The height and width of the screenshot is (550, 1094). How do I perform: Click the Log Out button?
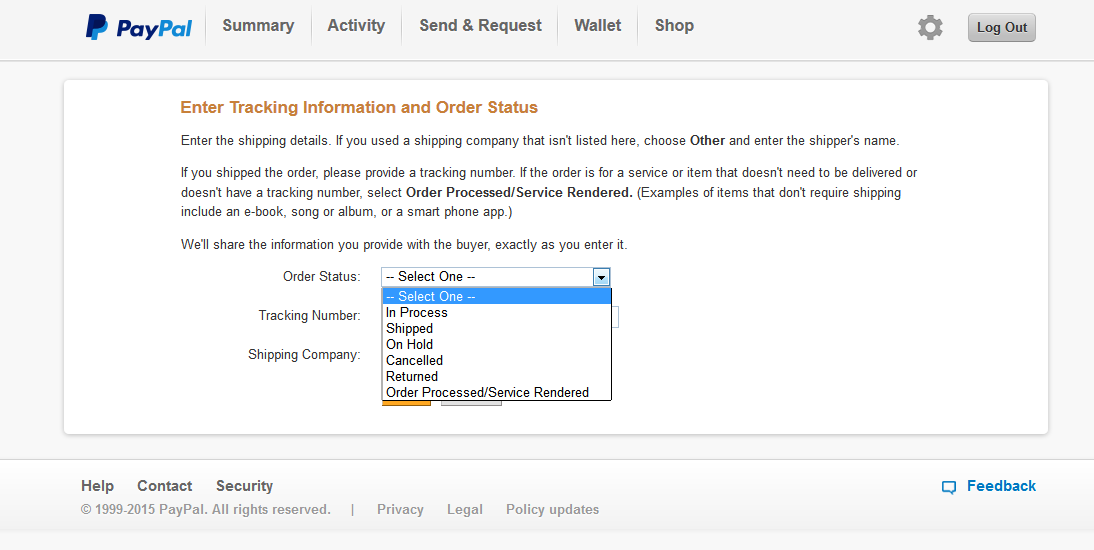pyautogui.click(x=1001, y=27)
